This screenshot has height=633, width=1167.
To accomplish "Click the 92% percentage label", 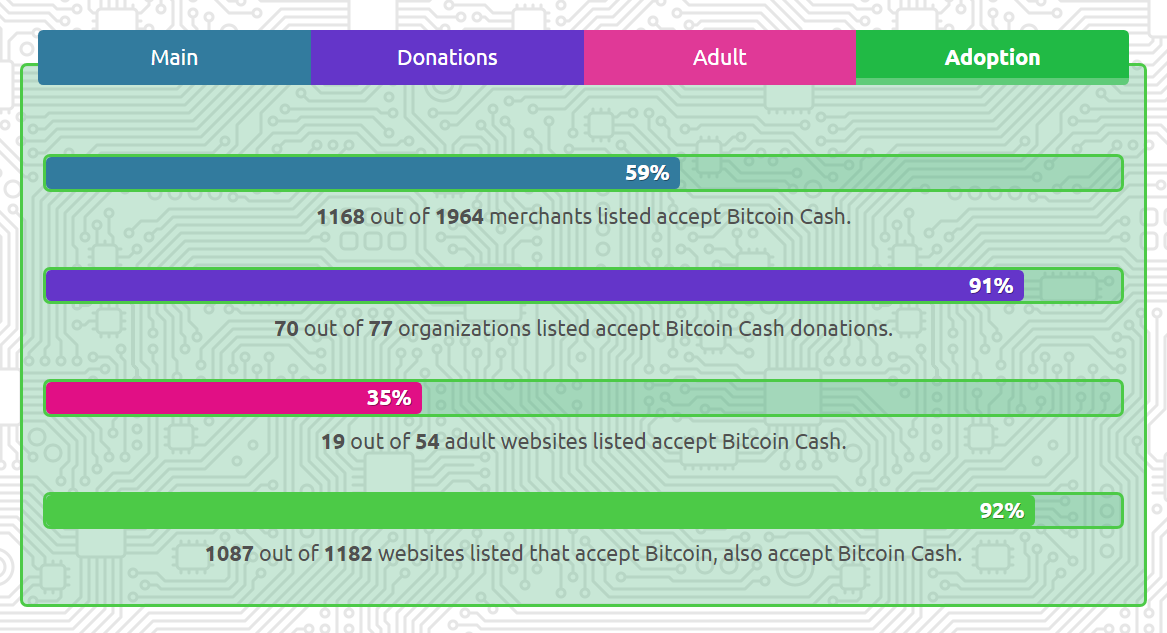I will point(1002,510).
